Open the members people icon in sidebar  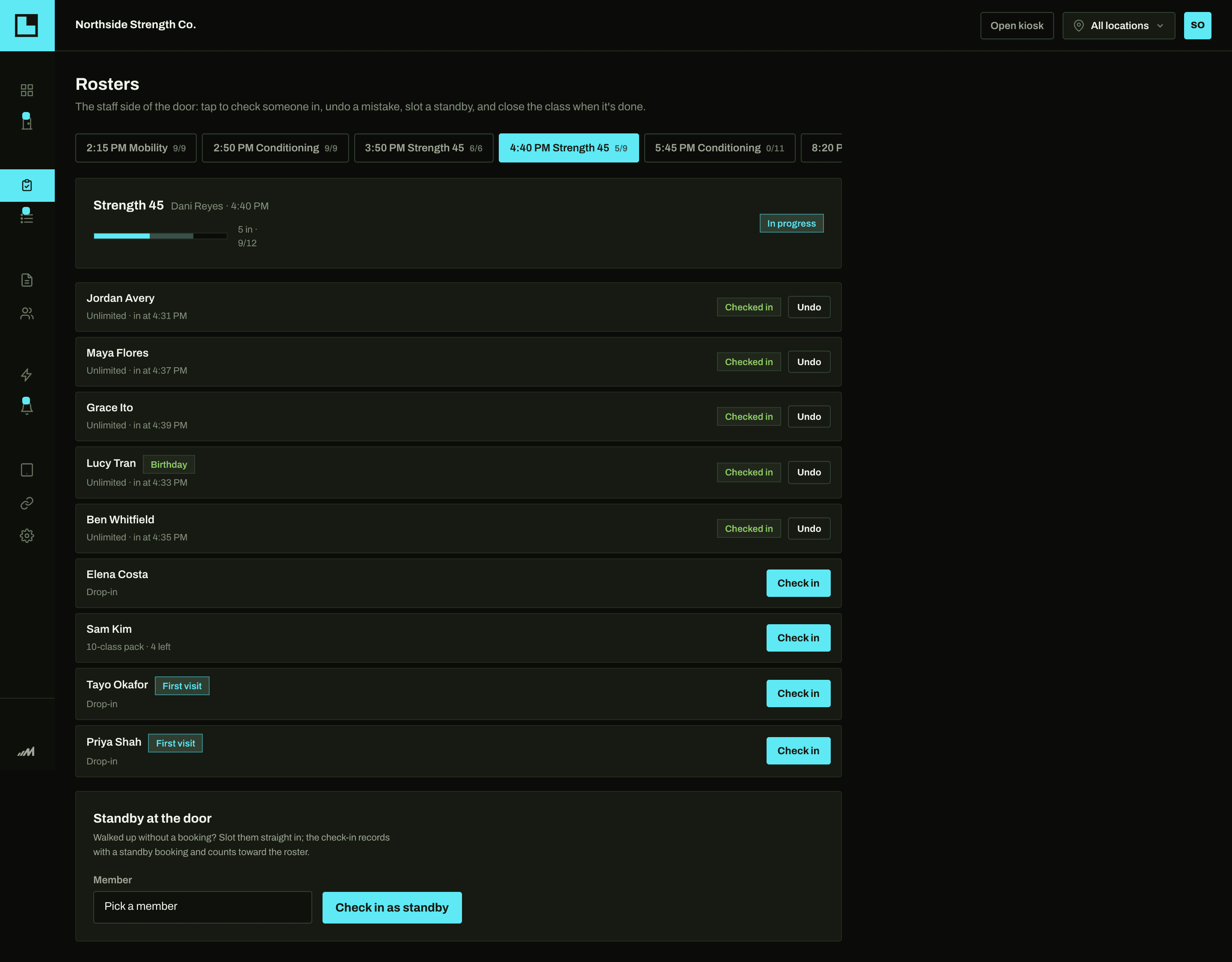[27, 313]
